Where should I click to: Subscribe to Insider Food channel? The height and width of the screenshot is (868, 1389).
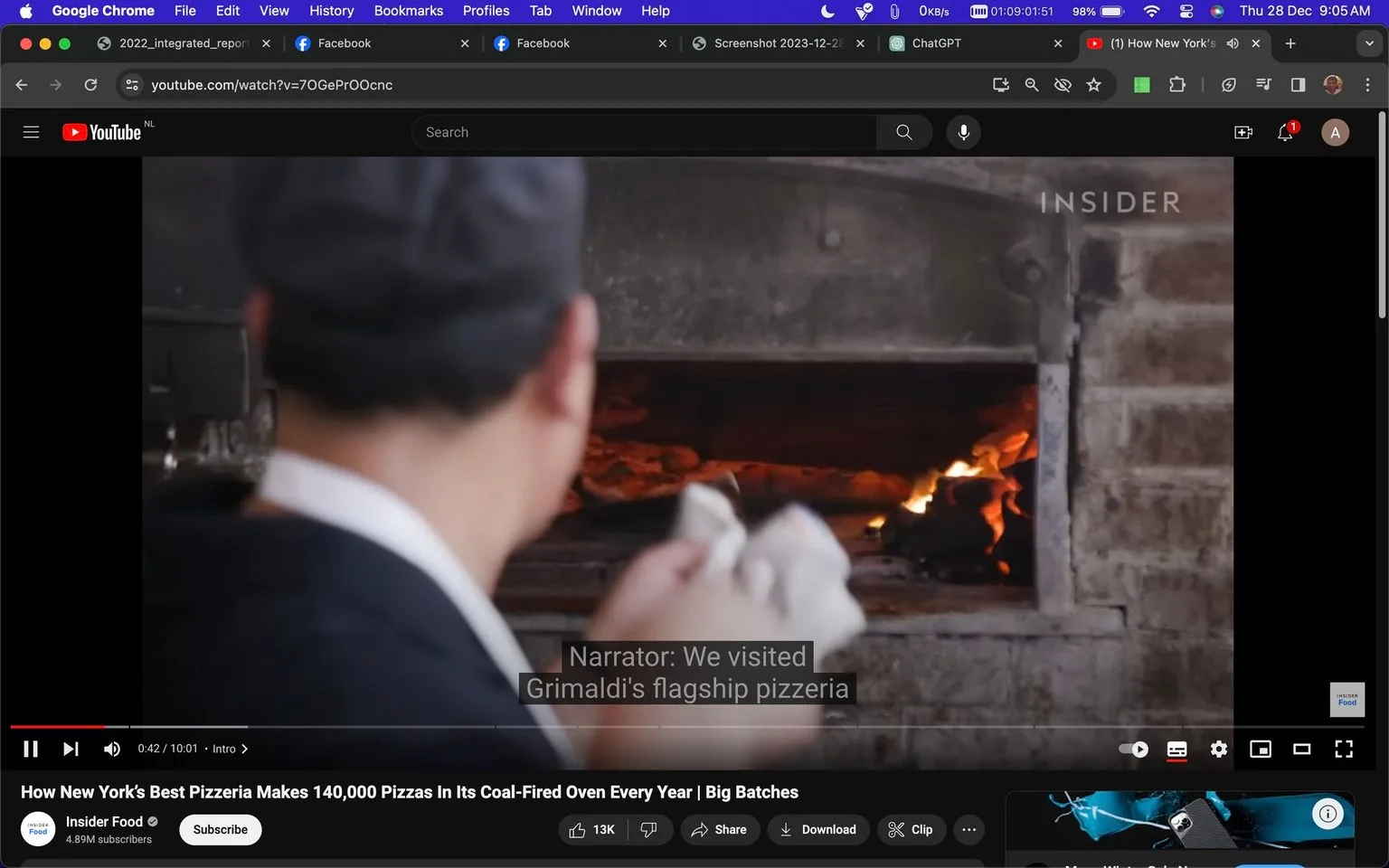[220, 829]
